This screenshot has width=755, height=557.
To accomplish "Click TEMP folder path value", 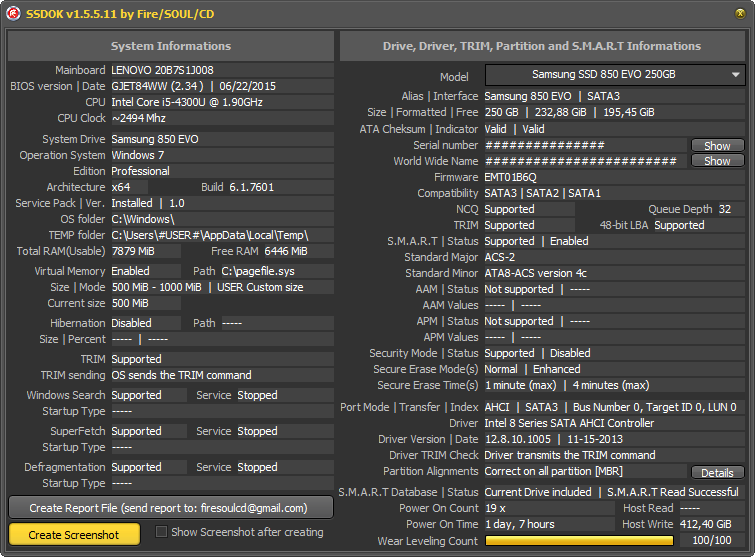I will pos(210,235).
